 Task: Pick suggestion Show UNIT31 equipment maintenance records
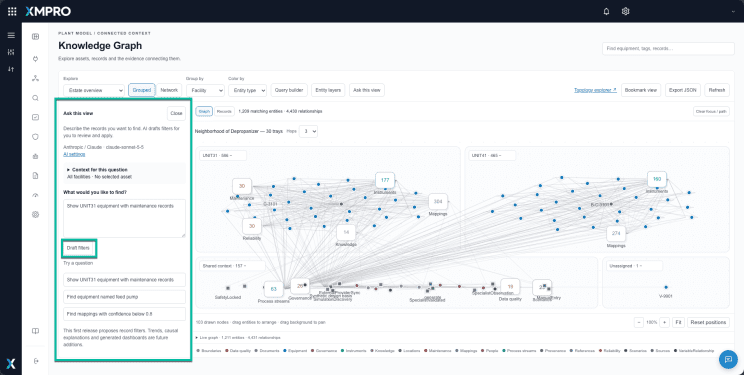point(124,280)
